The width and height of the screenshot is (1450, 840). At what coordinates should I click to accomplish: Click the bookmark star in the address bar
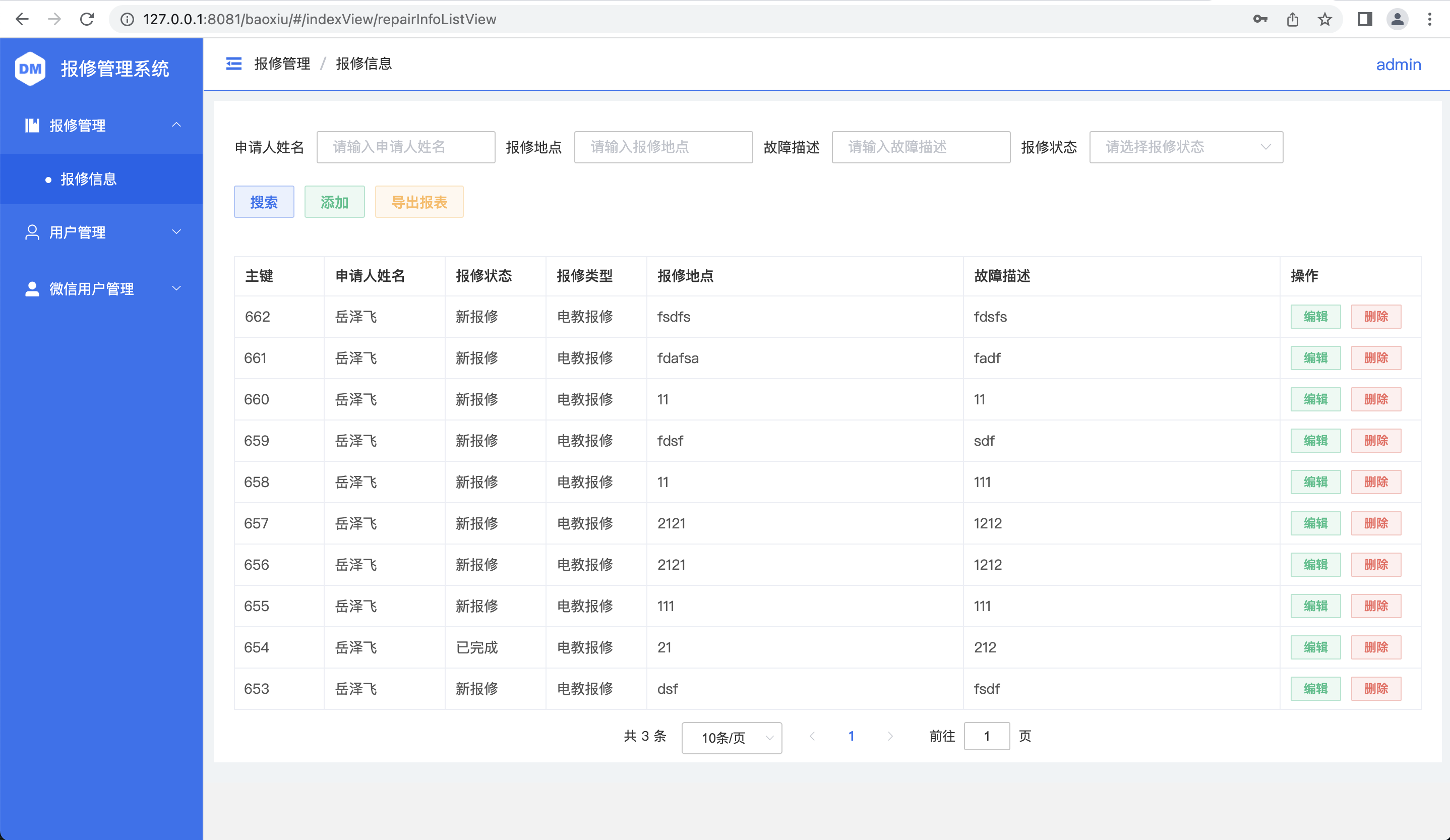[x=1324, y=19]
